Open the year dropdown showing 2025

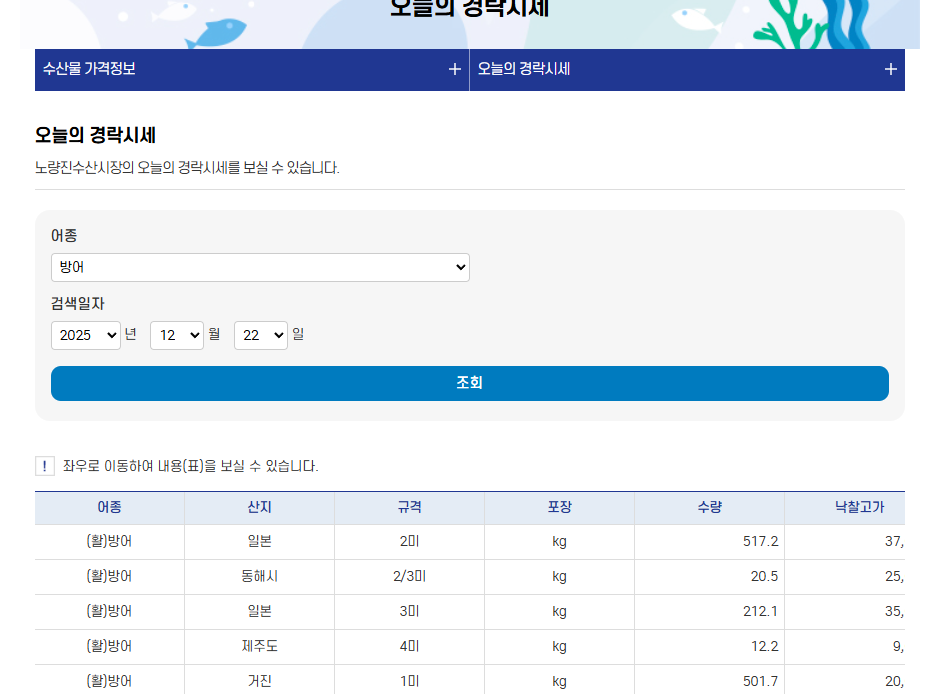pos(86,335)
